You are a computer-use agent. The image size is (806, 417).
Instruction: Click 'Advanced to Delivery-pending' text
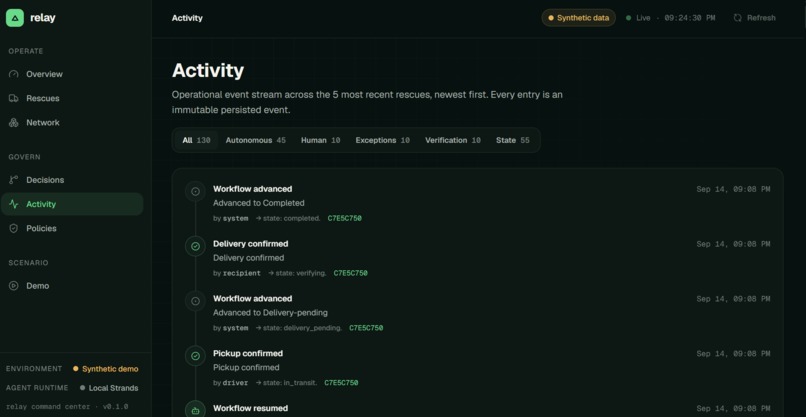(270, 313)
